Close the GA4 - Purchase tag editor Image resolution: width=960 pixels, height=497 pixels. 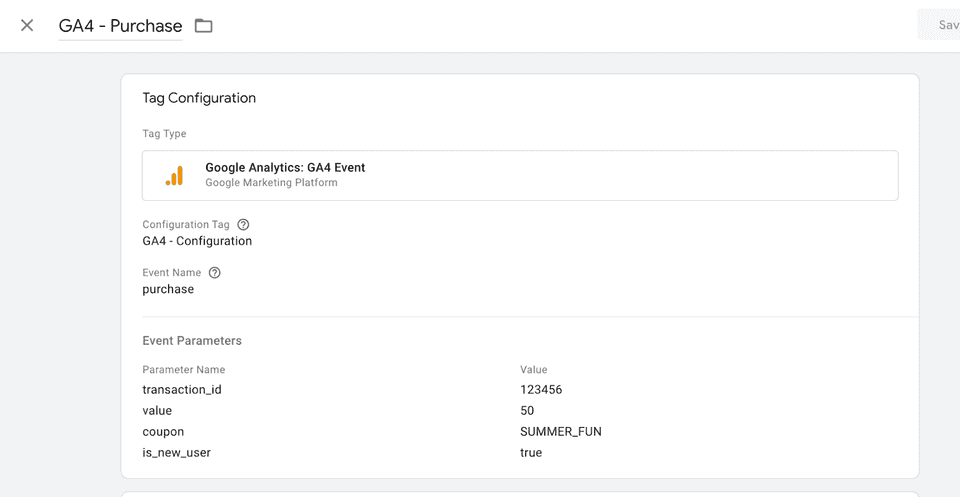pyautogui.click(x=27, y=26)
